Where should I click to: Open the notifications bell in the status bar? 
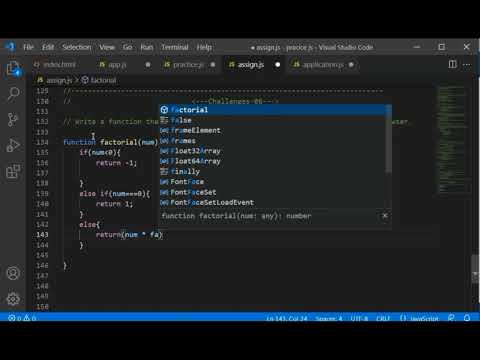click(x=467, y=318)
